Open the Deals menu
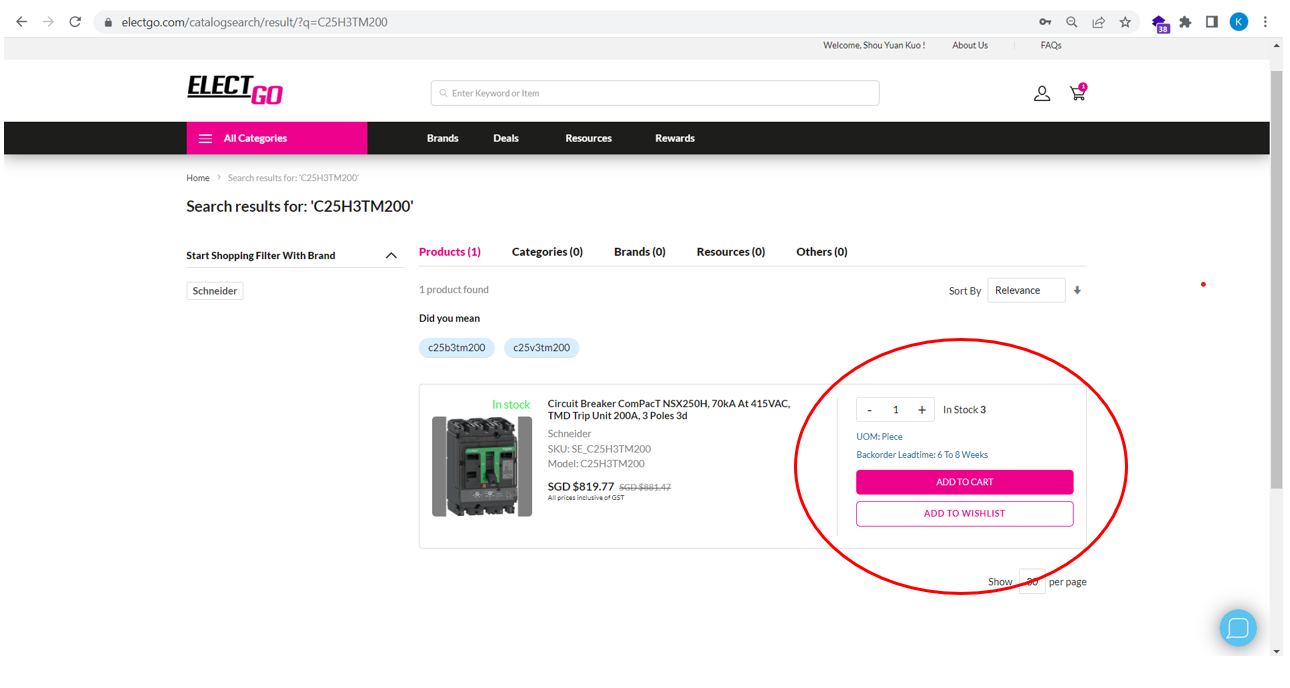Screen dimensions: 1290x688 506,138
